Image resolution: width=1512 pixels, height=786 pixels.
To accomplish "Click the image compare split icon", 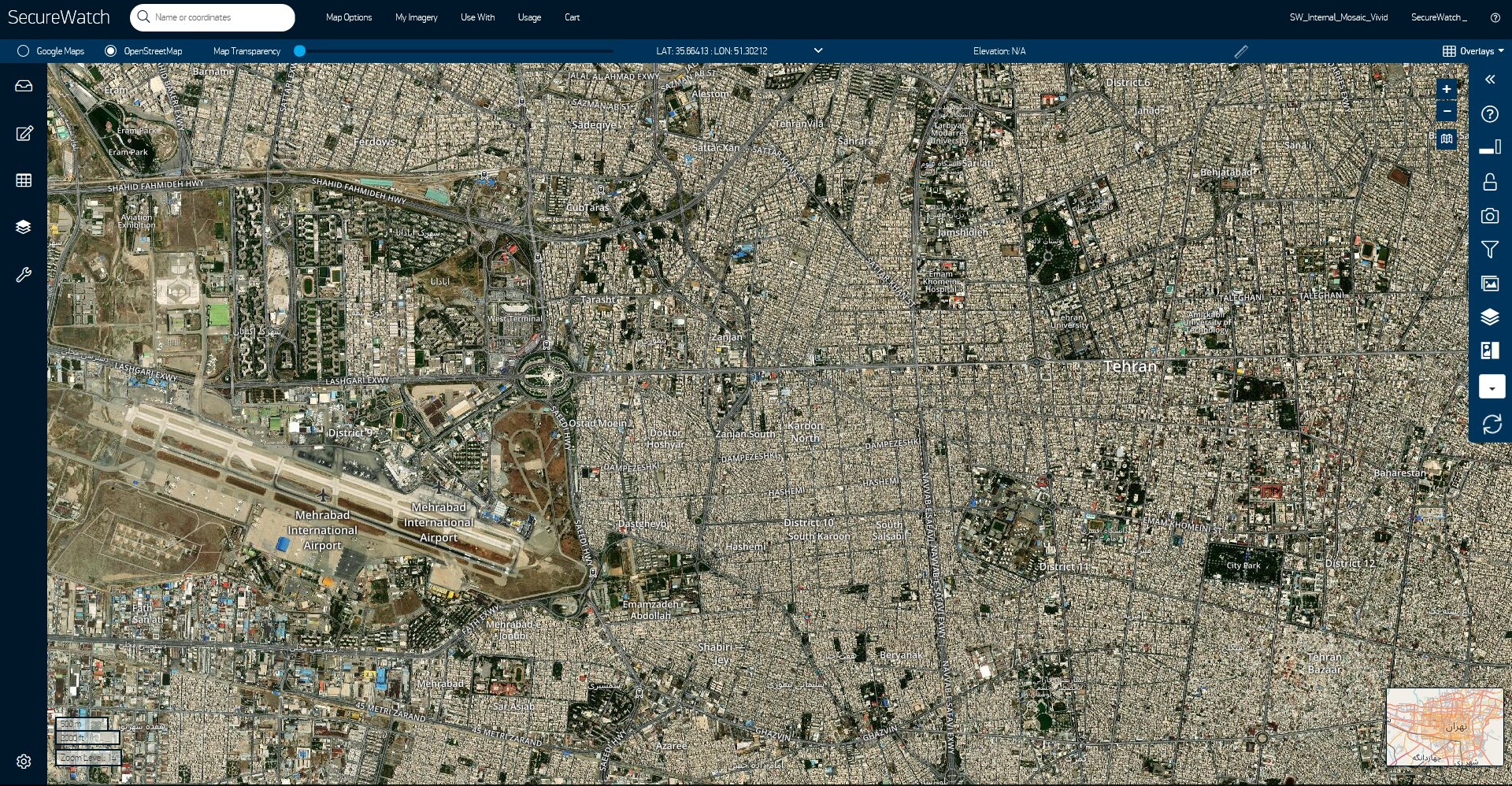I will click(x=1490, y=350).
